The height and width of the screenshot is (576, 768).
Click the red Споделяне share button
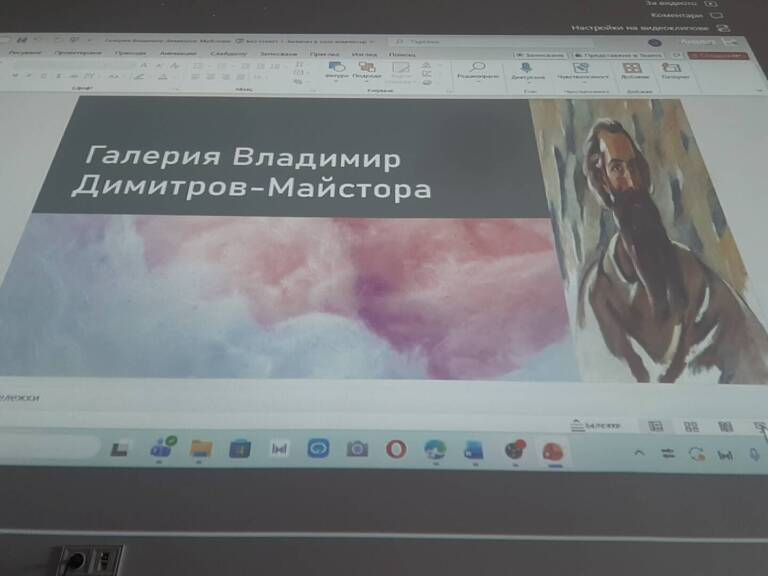[x=718, y=55]
